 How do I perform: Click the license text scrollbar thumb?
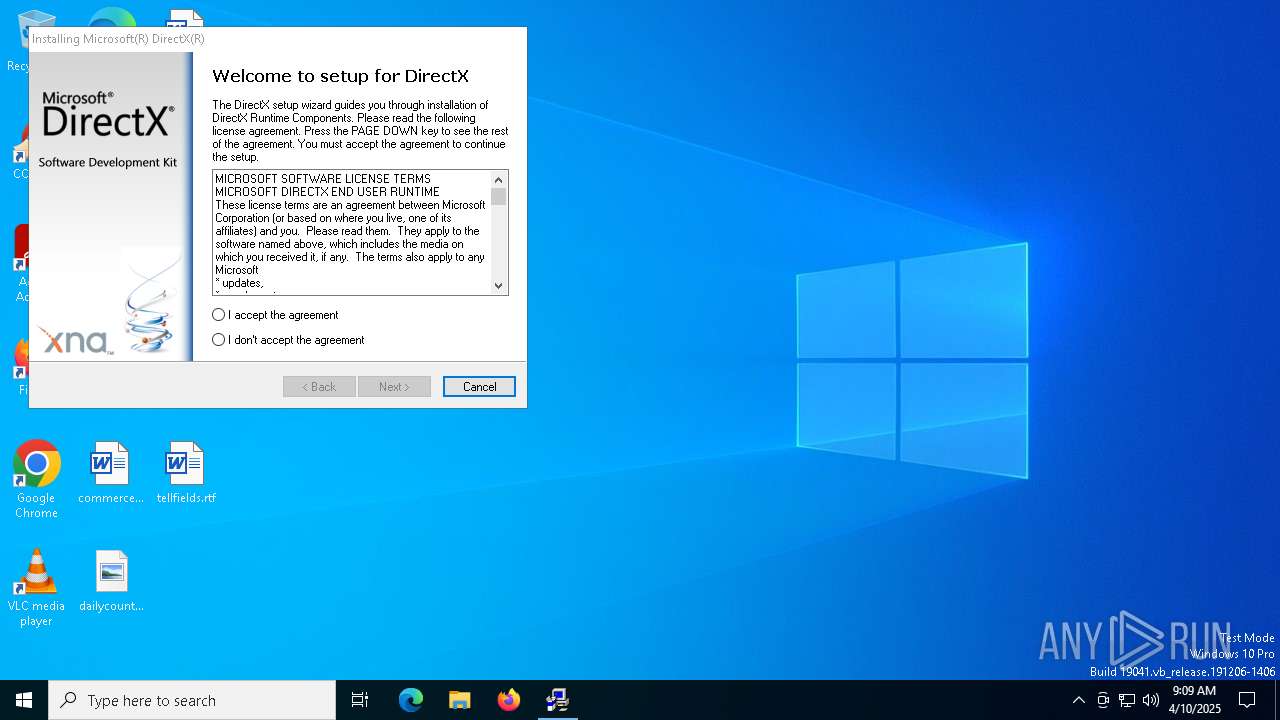pyautogui.click(x=498, y=197)
